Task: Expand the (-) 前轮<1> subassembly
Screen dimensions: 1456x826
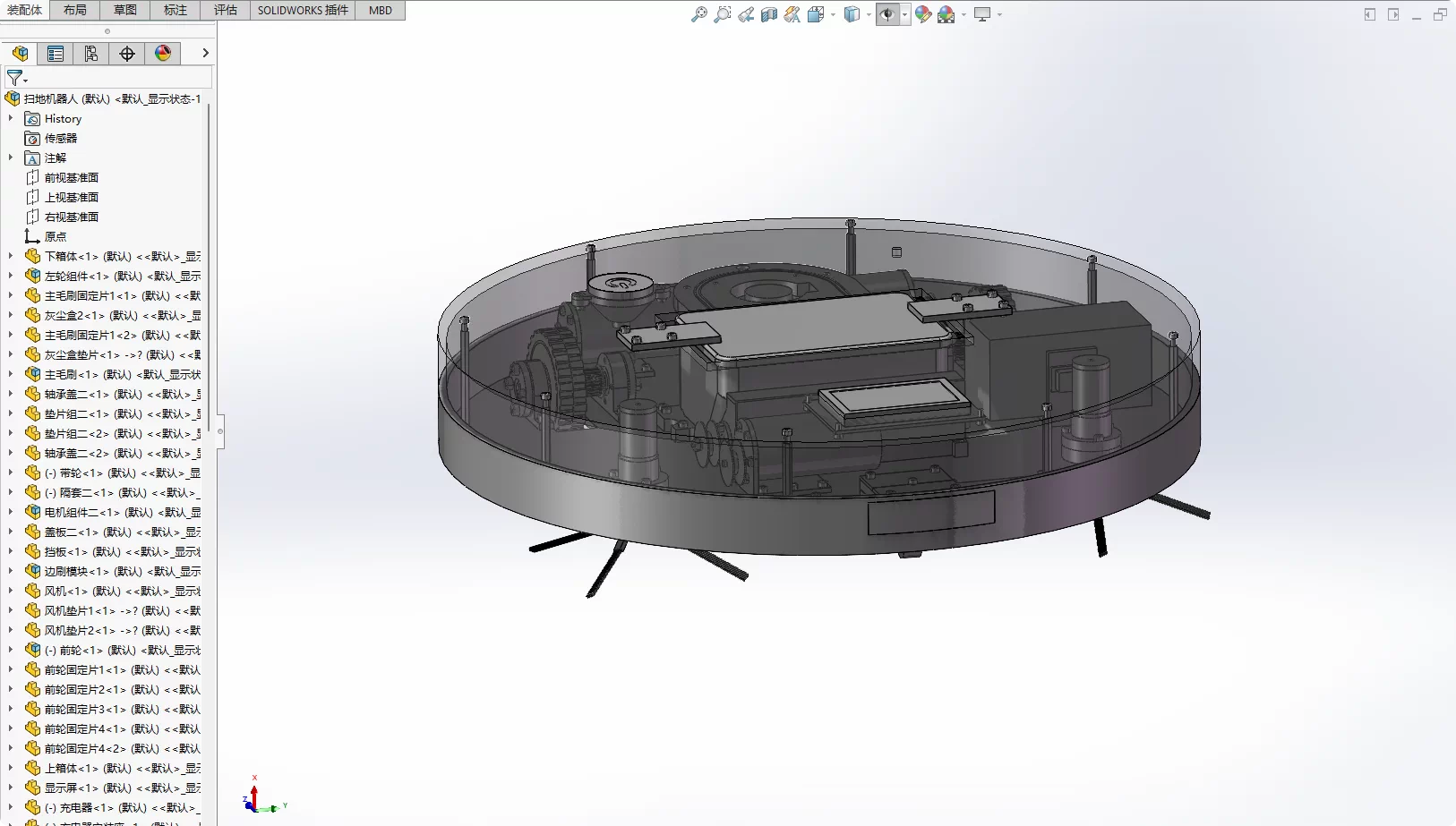Action: point(11,650)
